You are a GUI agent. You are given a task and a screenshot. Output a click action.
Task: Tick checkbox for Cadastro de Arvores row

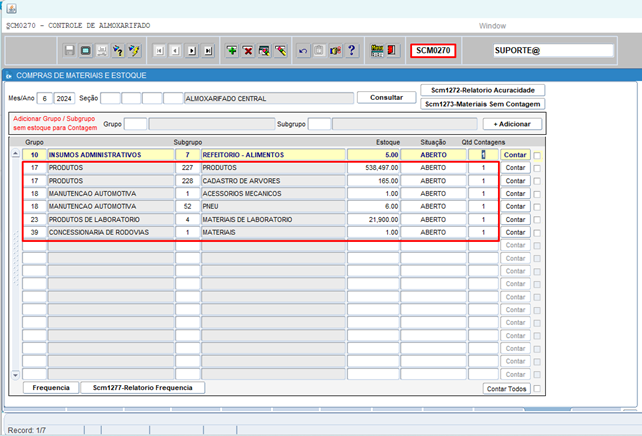click(x=537, y=181)
